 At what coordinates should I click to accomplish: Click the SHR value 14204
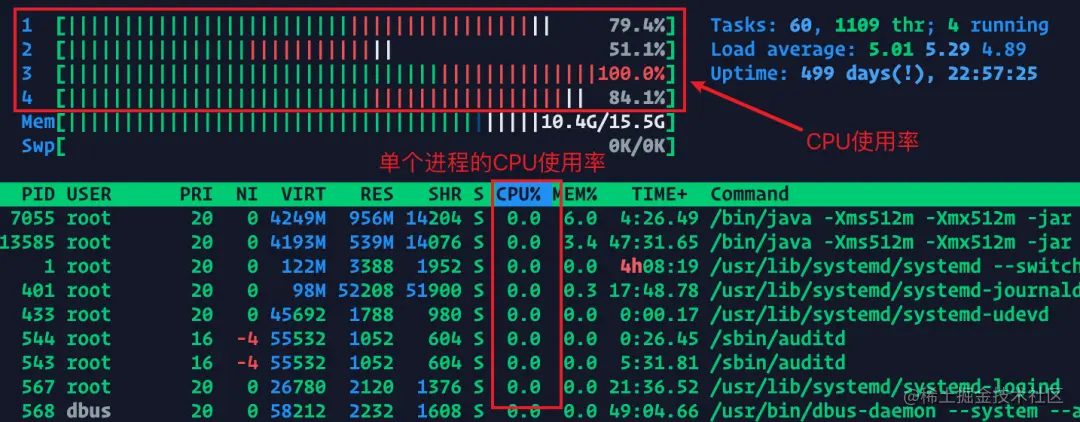point(433,219)
